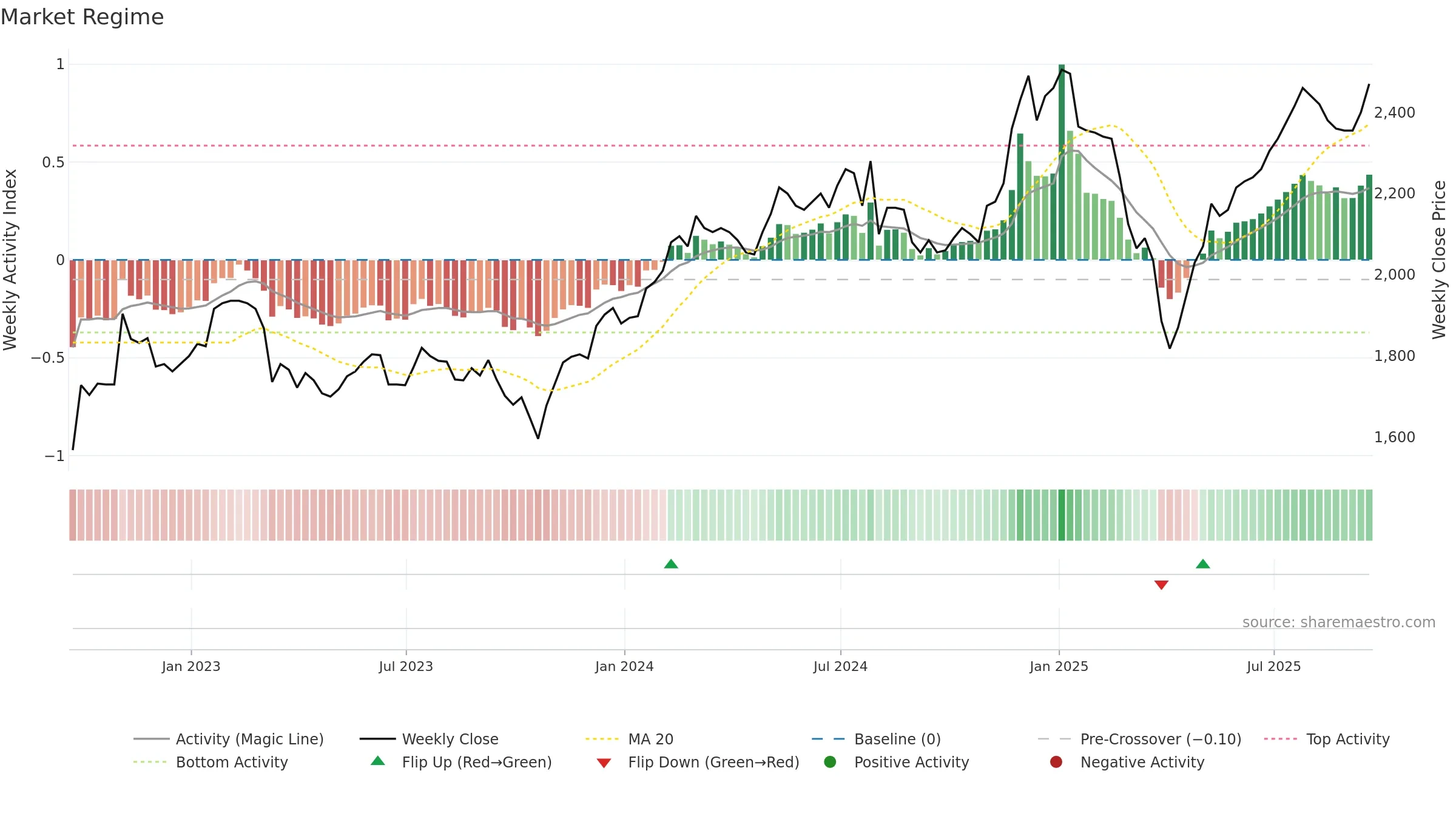Viewport: 1456px width, 819px height.
Task: Click the Jul 2025 axis label
Action: click(1274, 667)
